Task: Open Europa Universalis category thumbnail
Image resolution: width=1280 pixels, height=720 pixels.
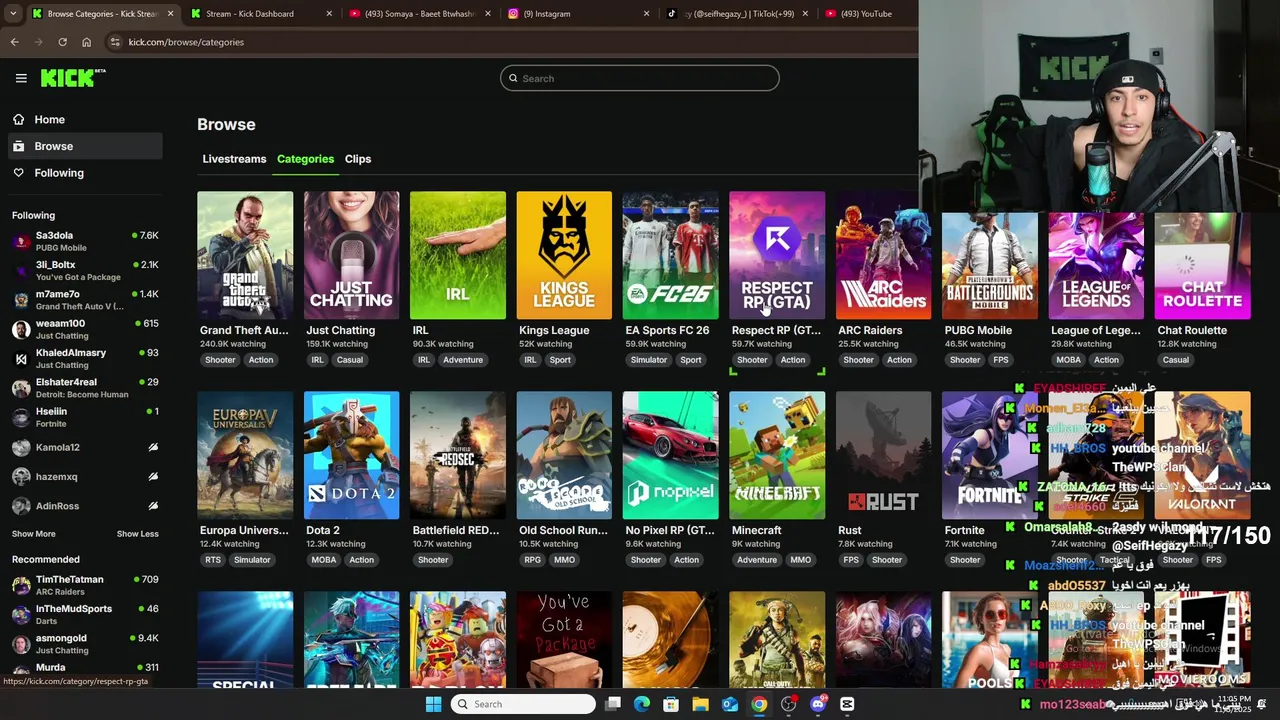Action: [x=245, y=455]
